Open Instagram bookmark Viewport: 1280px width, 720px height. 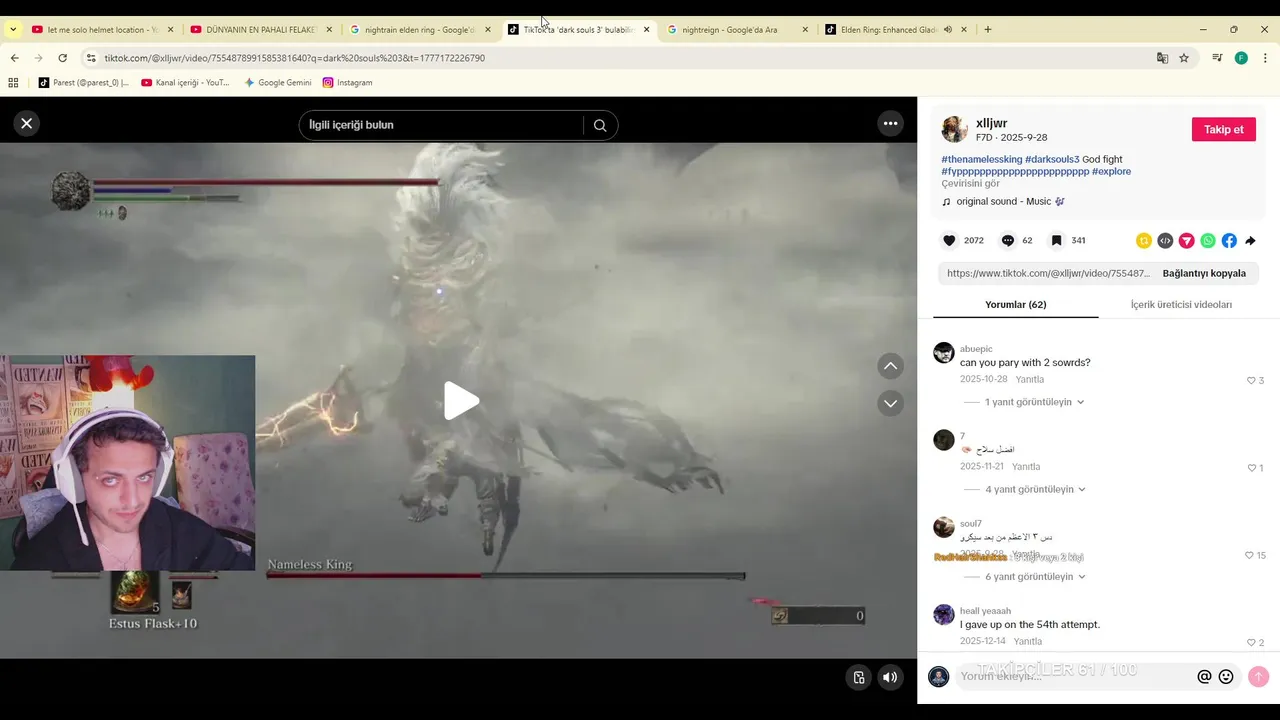point(347,82)
